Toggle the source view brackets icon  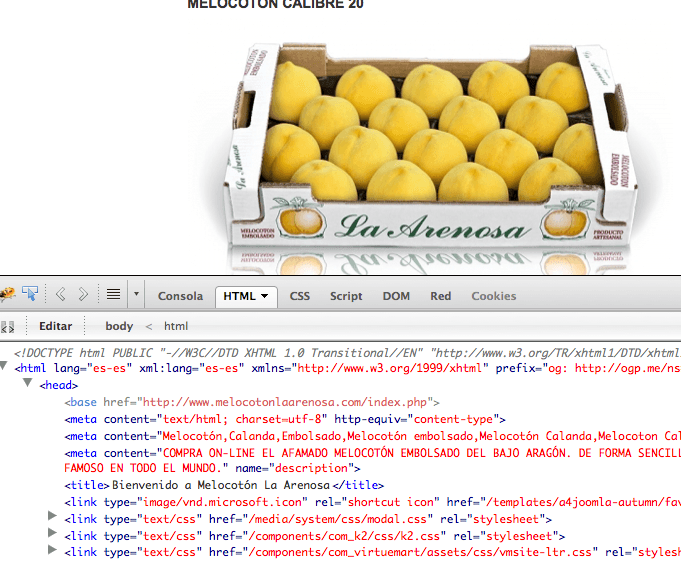point(7,327)
